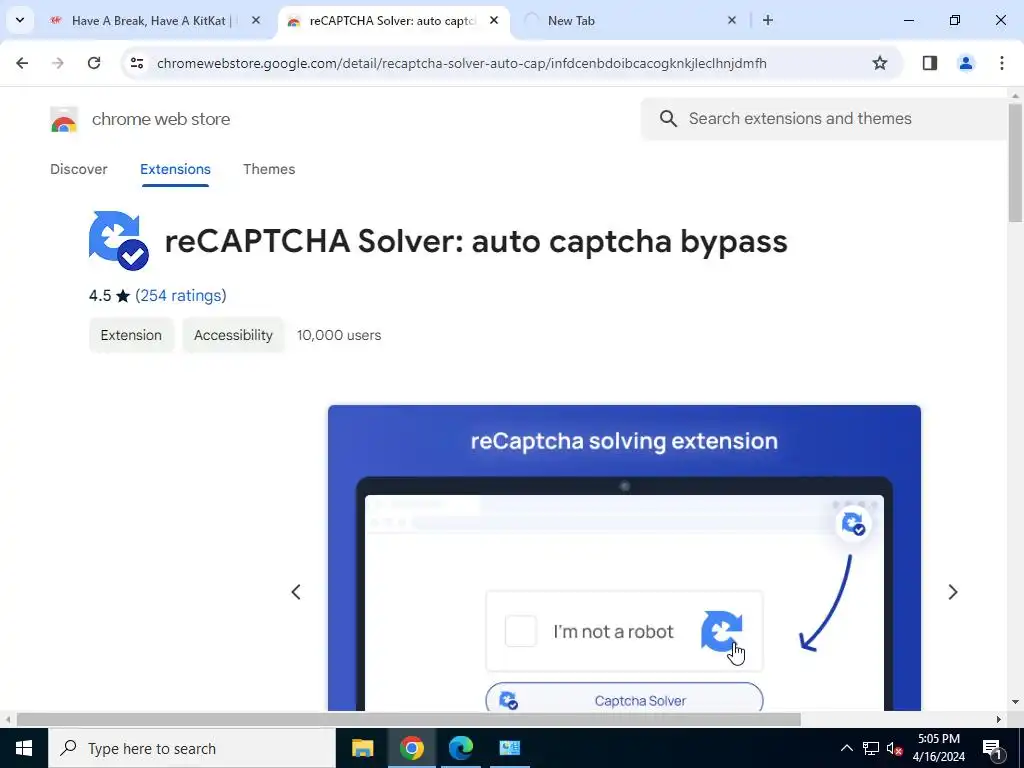Viewport: 1024px width, 768px height.
Task: Open the Extensions section
Action: pyautogui.click(x=175, y=169)
